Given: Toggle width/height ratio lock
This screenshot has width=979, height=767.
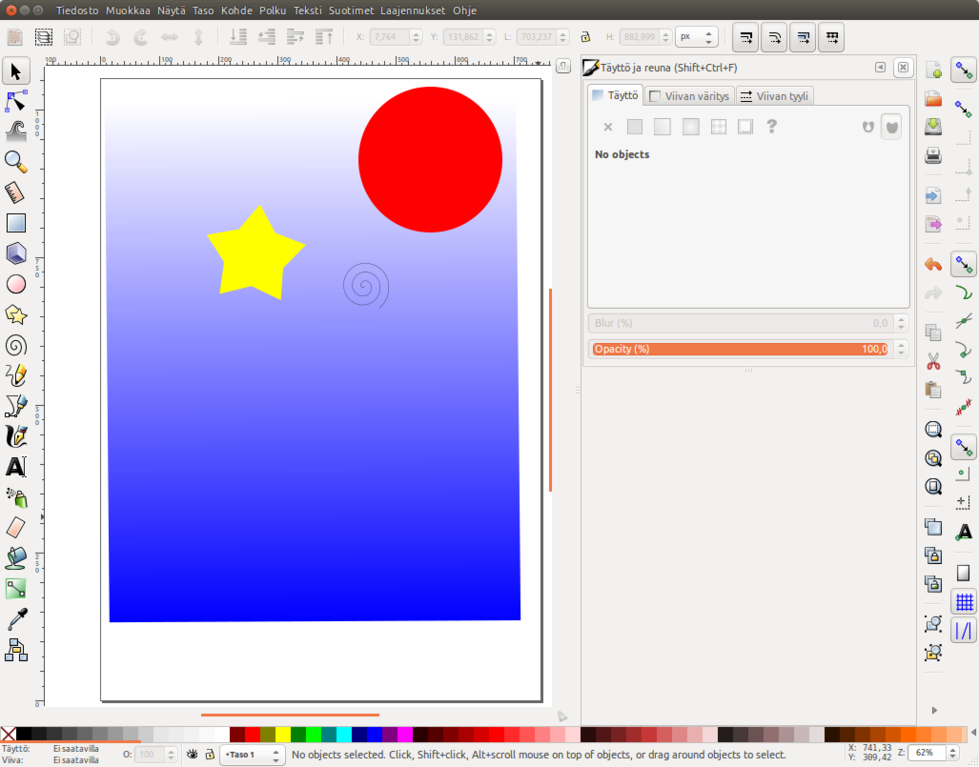Looking at the screenshot, I should tap(586, 37).
